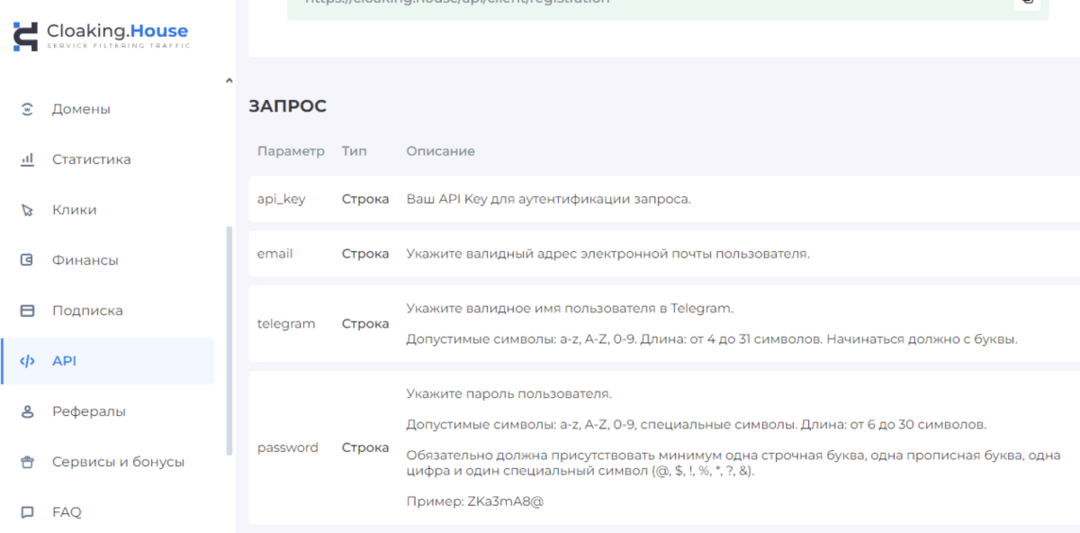Click the up chevron above the sidebar scrollbar
Image resolution: width=1080 pixels, height=533 pixels.
tap(229, 81)
